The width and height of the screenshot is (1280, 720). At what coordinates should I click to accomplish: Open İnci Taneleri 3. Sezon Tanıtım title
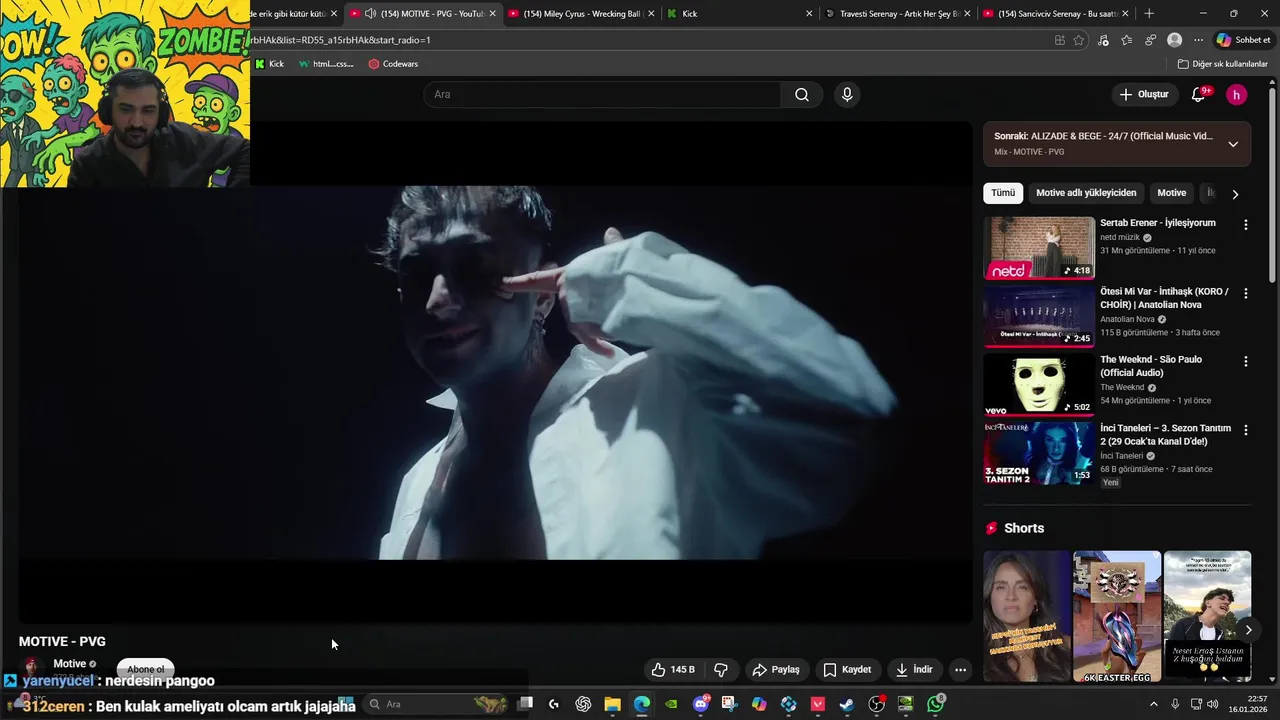(x=1165, y=434)
